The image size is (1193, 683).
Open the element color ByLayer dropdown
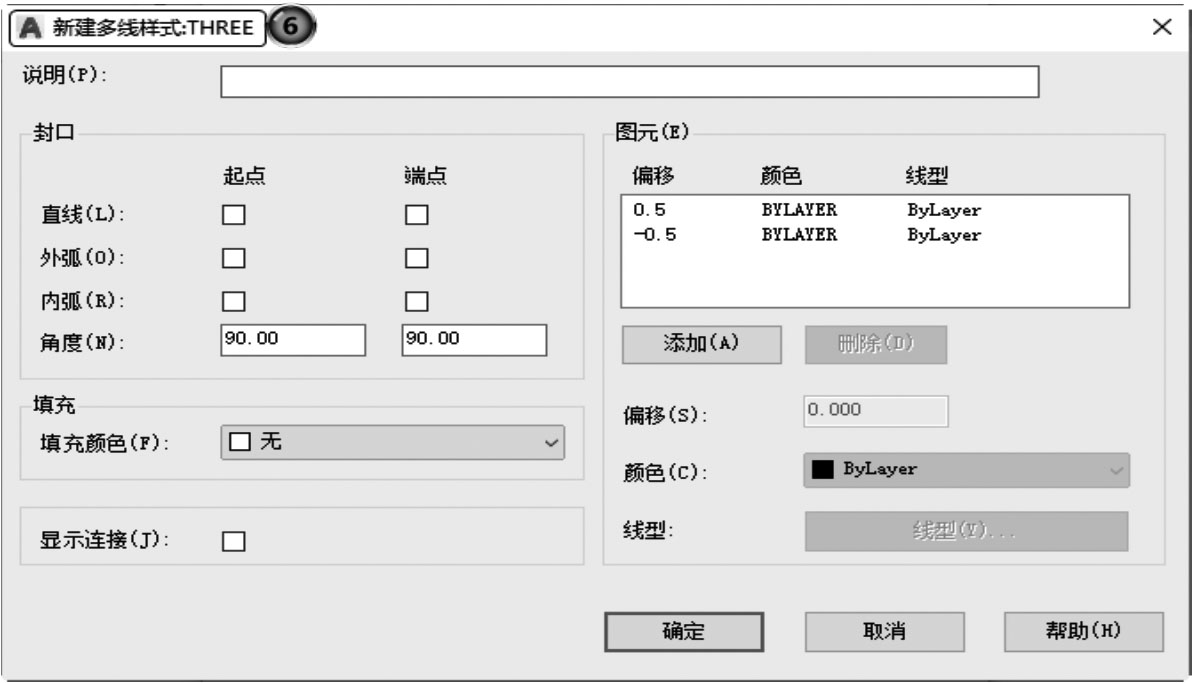pos(966,470)
